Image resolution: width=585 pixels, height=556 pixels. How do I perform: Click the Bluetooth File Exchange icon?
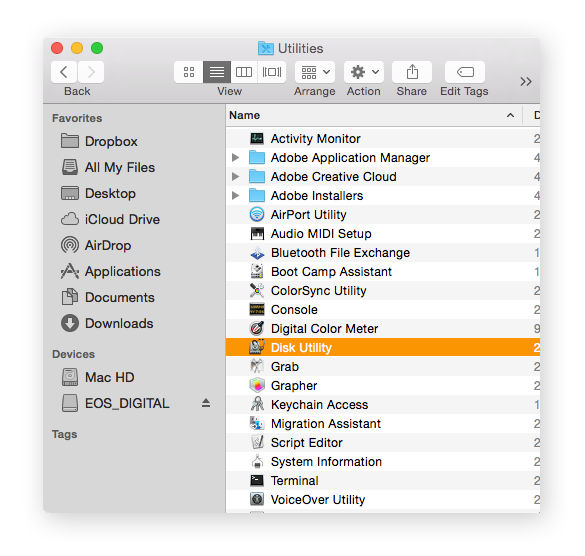(x=257, y=253)
